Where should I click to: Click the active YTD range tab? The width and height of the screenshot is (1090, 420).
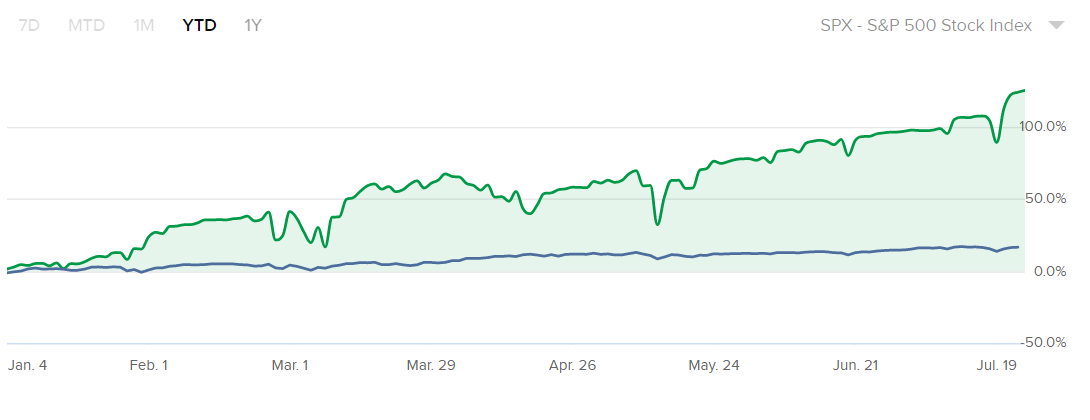click(199, 25)
